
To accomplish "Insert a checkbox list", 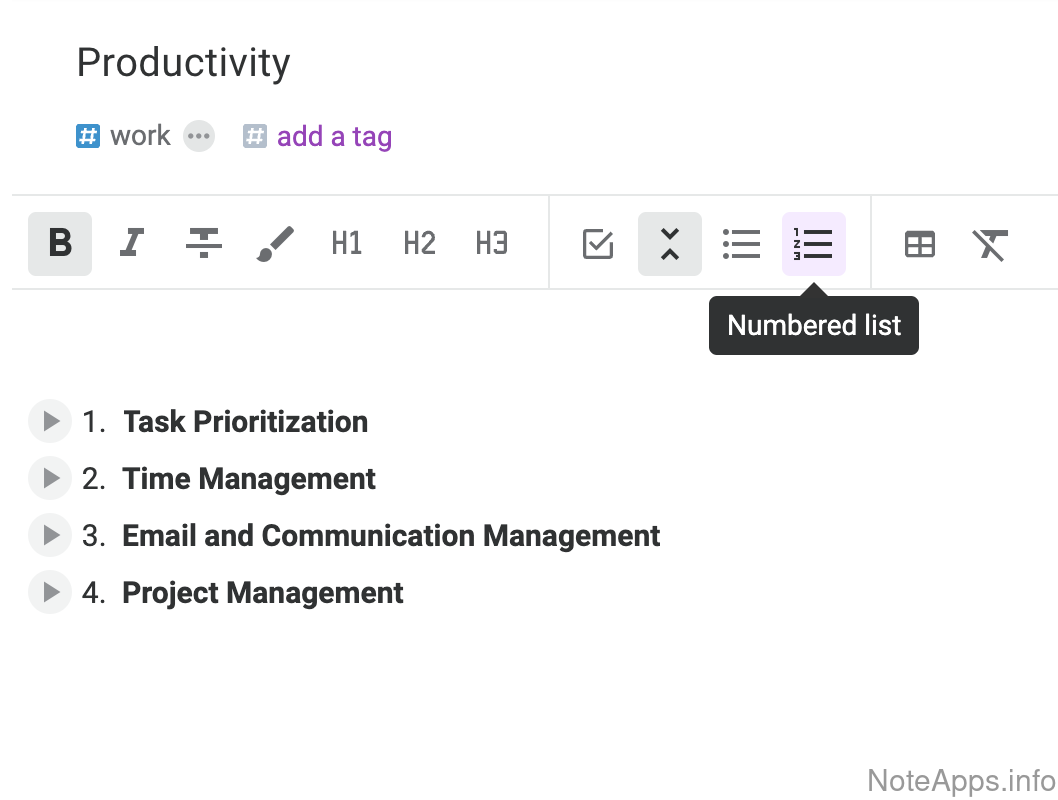I will click(598, 243).
